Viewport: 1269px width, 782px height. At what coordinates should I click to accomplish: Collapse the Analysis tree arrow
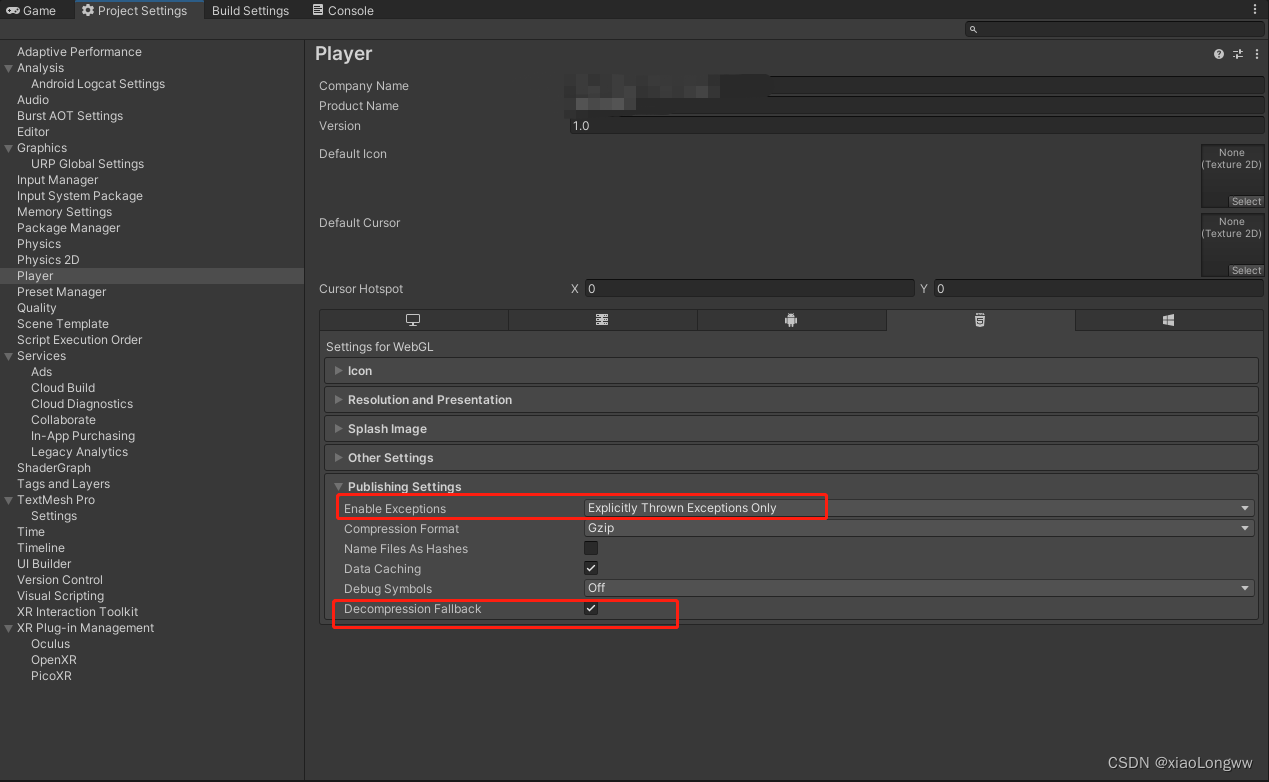coord(9,68)
